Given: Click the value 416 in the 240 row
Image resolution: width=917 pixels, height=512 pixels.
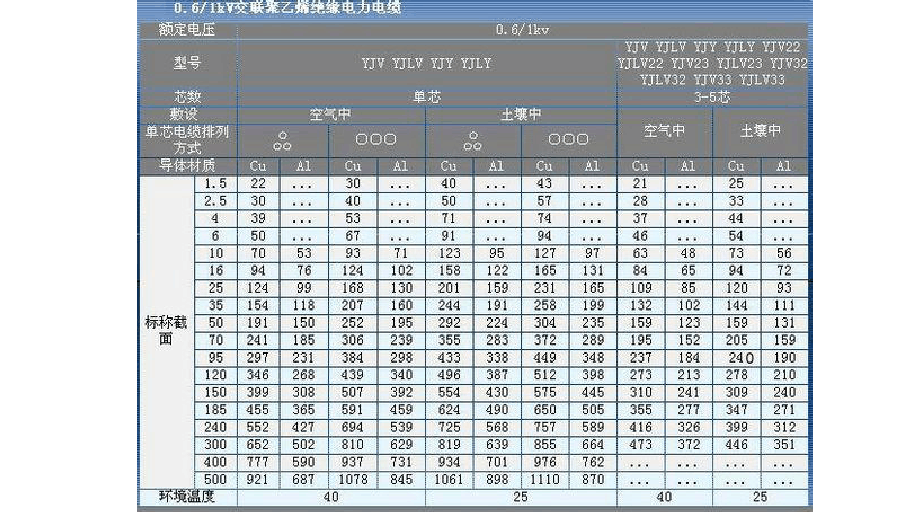Looking at the screenshot, I should (640, 427).
